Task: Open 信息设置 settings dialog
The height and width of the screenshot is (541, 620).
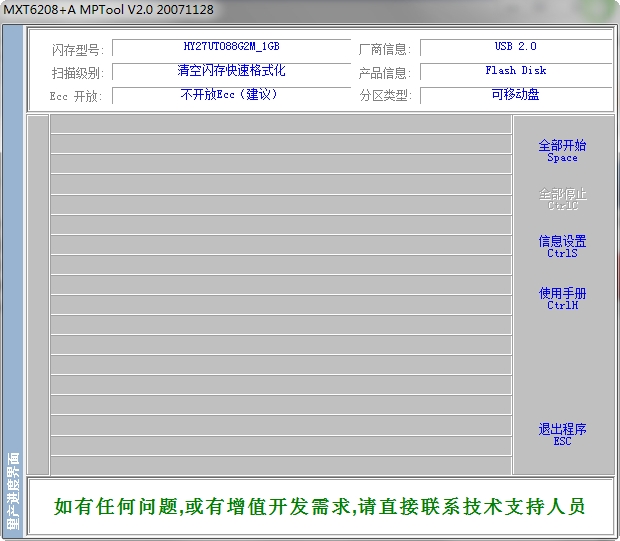Action: 562,246
